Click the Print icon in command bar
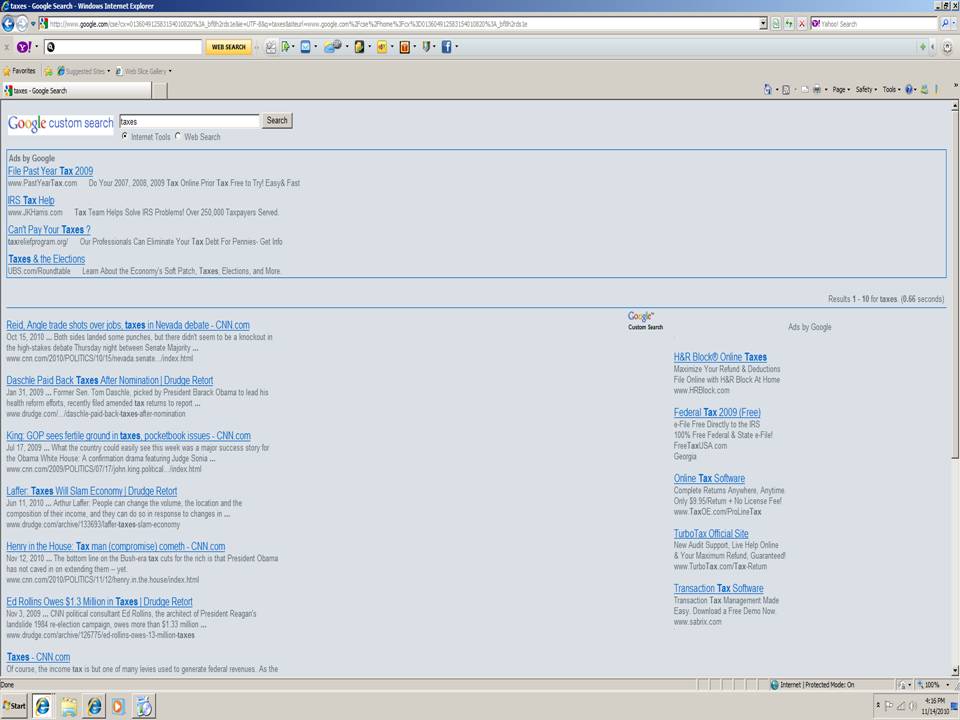Viewport: 960px width, 720px height. tap(816, 89)
